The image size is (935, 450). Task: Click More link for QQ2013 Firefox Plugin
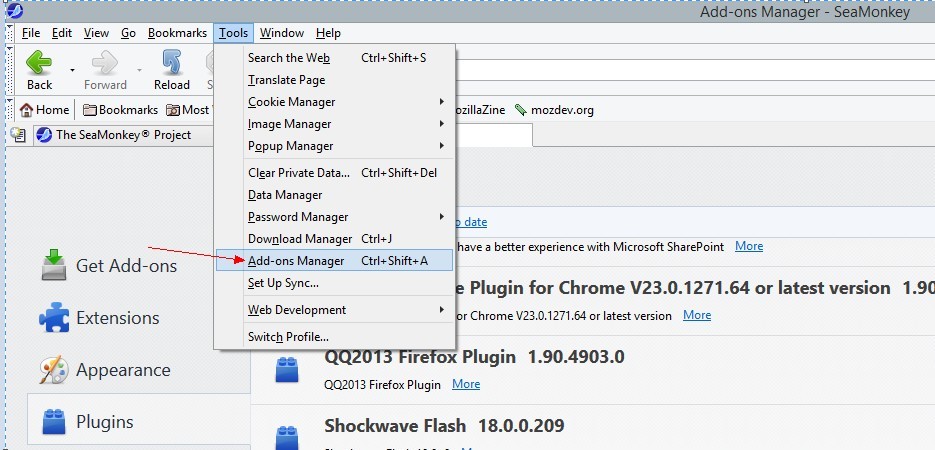point(466,384)
